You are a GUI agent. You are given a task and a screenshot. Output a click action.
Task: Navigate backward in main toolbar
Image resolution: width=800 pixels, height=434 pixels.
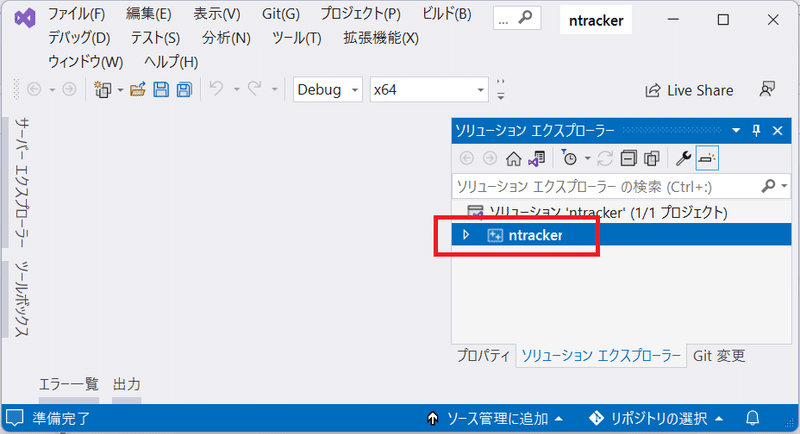click(x=34, y=90)
